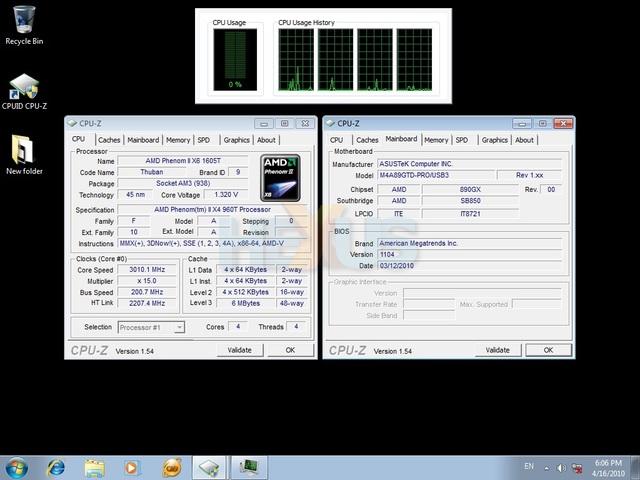Click the Level 3 cache value '6 MBytes'
Screen dimensions: 640x480
[246, 303]
